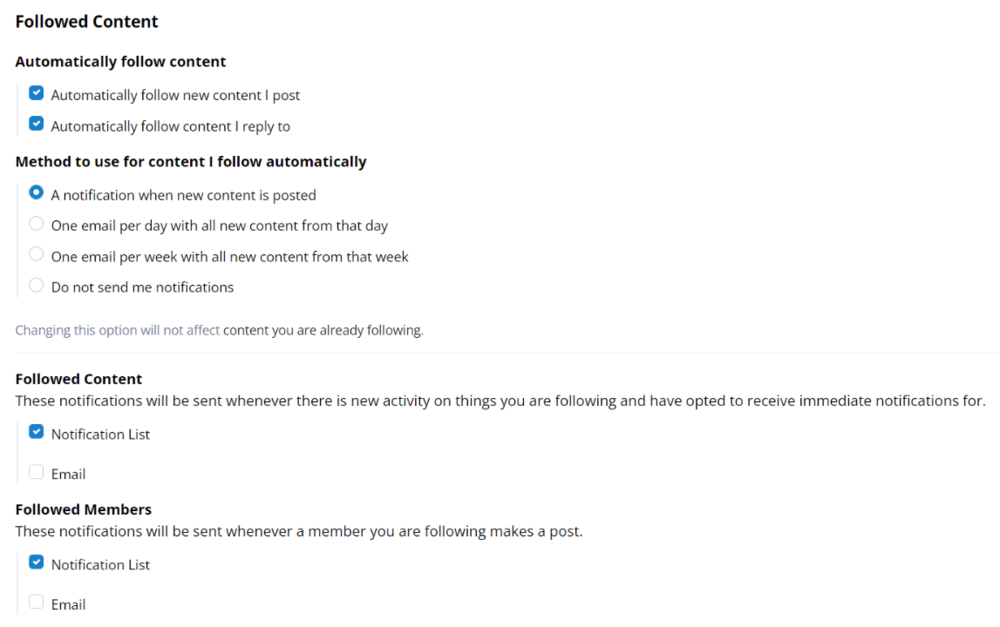Click 'content you are already following' text

point(323,330)
